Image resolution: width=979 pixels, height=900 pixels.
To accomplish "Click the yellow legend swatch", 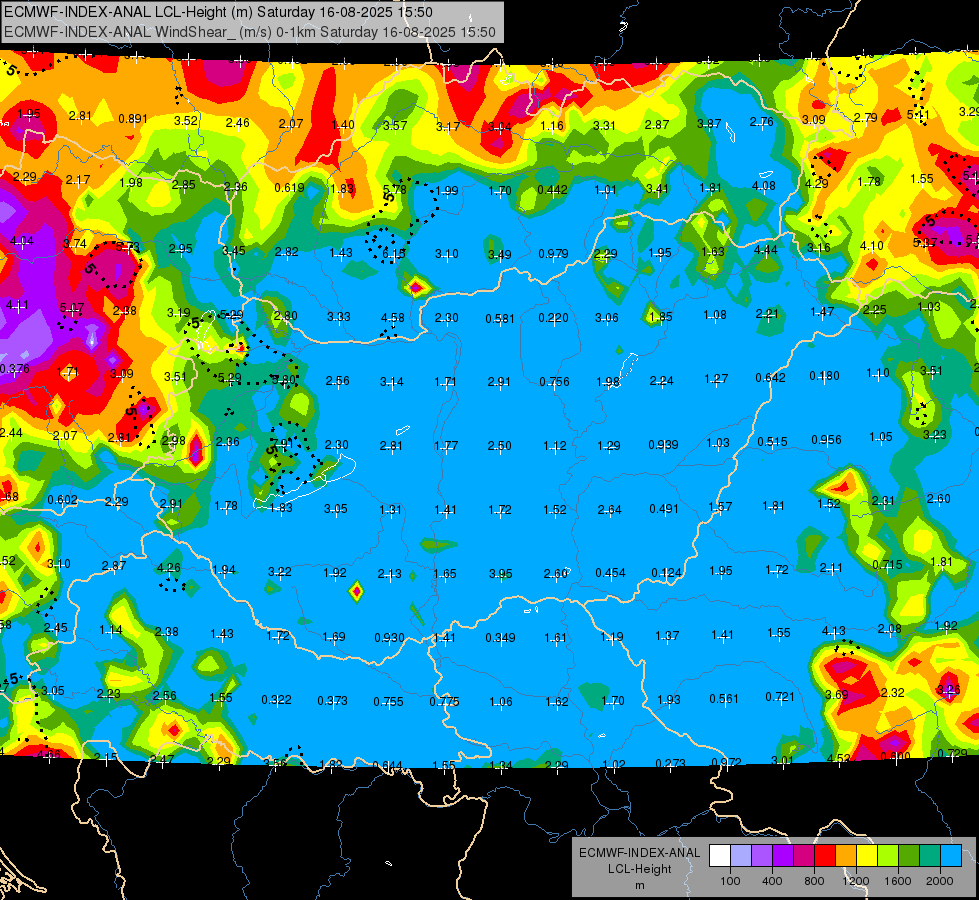I will coord(867,856).
